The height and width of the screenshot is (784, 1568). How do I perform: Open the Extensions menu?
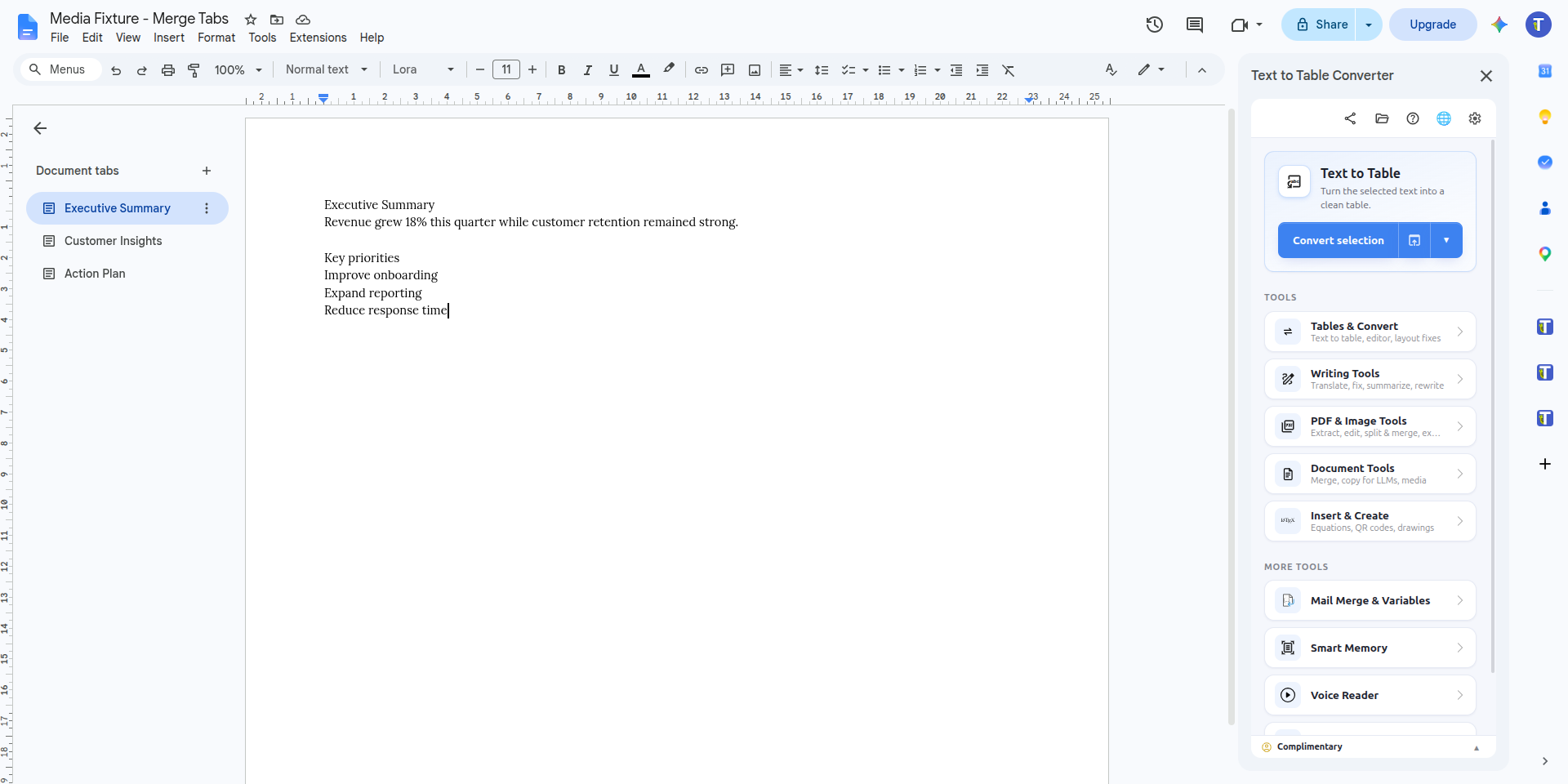(318, 38)
